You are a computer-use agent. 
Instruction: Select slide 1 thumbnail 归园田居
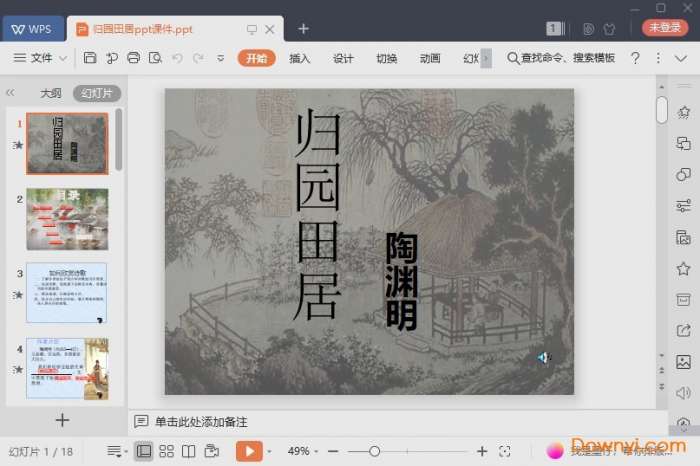tap(67, 143)
